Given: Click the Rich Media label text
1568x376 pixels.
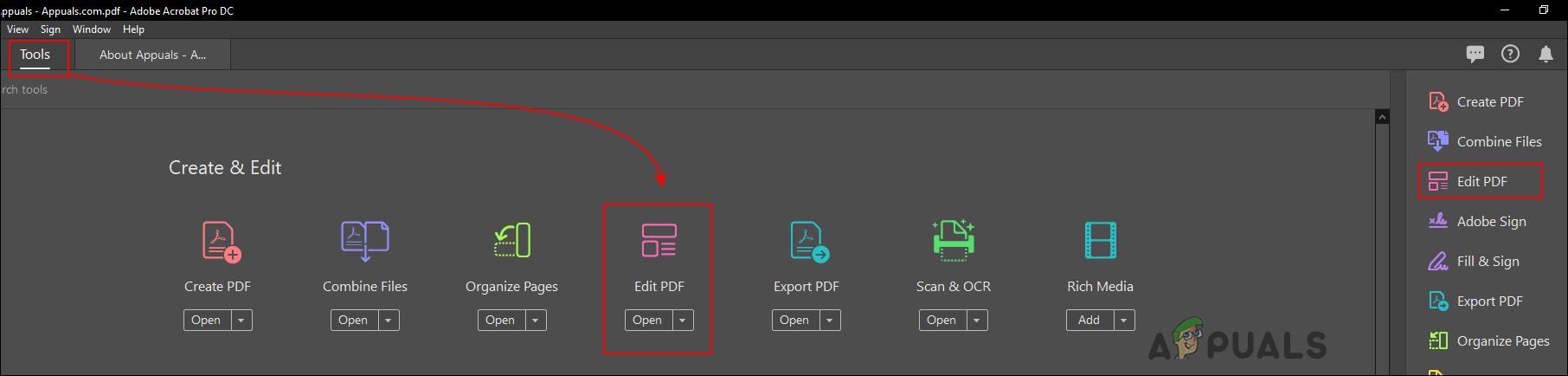Looking at the screenshot, I should (x=1100, y=286).
